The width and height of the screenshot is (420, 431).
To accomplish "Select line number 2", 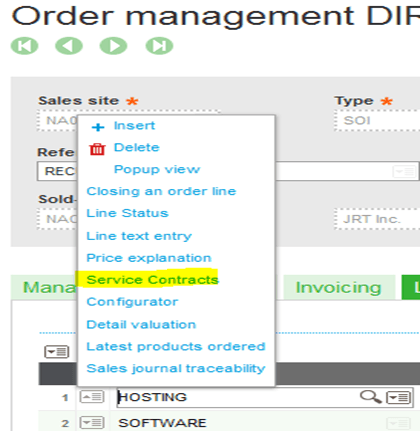I will pos(65,423).
